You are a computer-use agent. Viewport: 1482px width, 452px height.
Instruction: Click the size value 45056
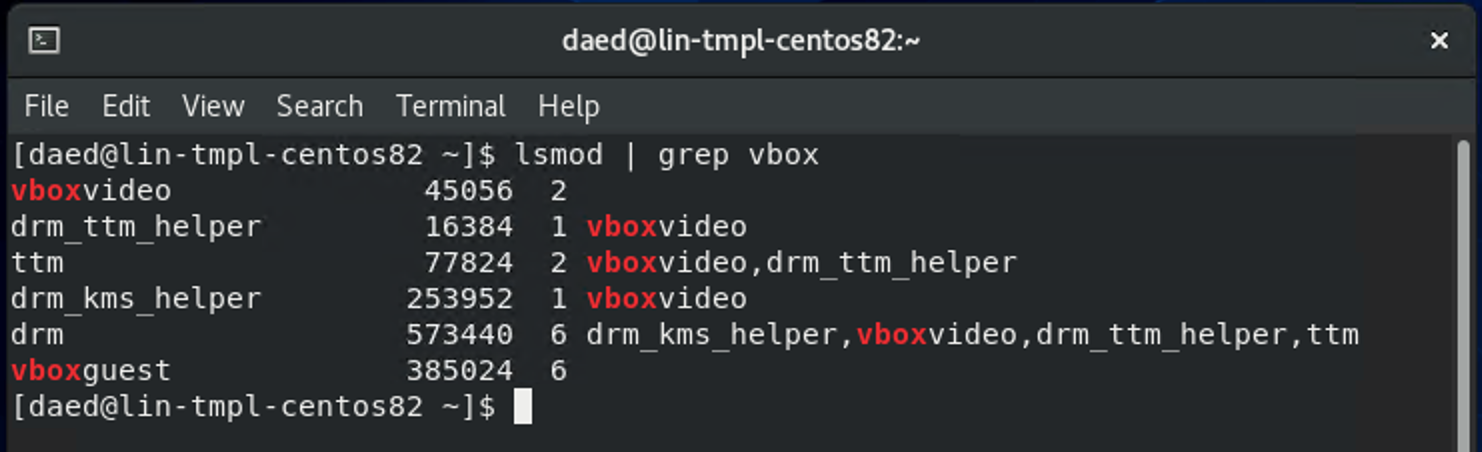[x=468, y=191]
